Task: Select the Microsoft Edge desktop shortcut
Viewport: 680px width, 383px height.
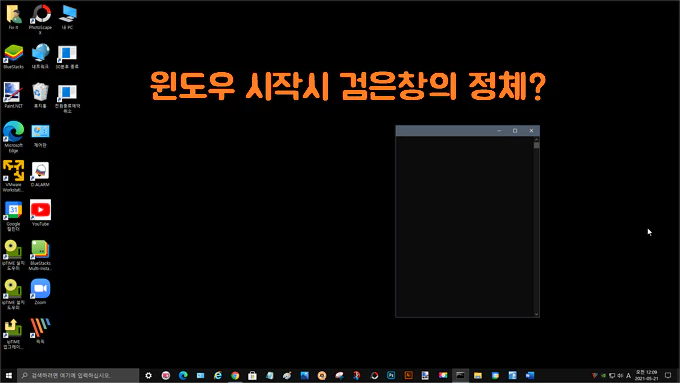Action: coord(13,137)
